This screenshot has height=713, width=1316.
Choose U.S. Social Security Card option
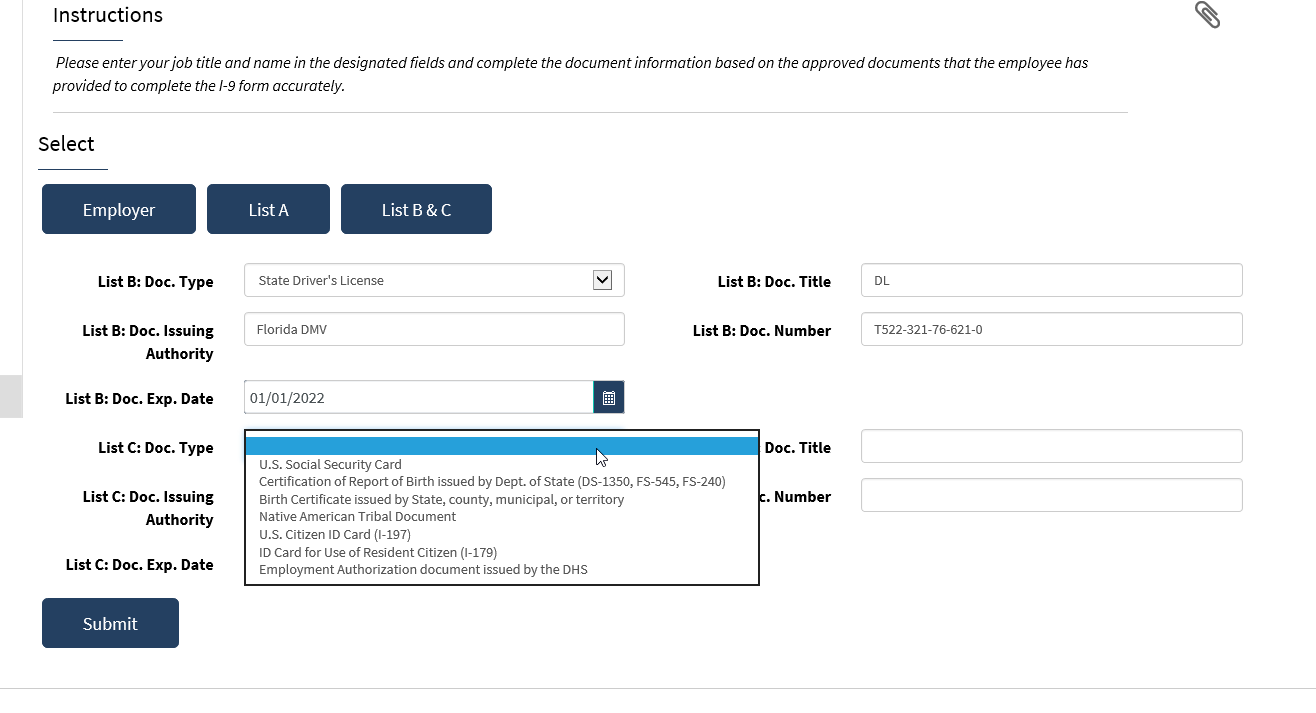coord(502,464)
